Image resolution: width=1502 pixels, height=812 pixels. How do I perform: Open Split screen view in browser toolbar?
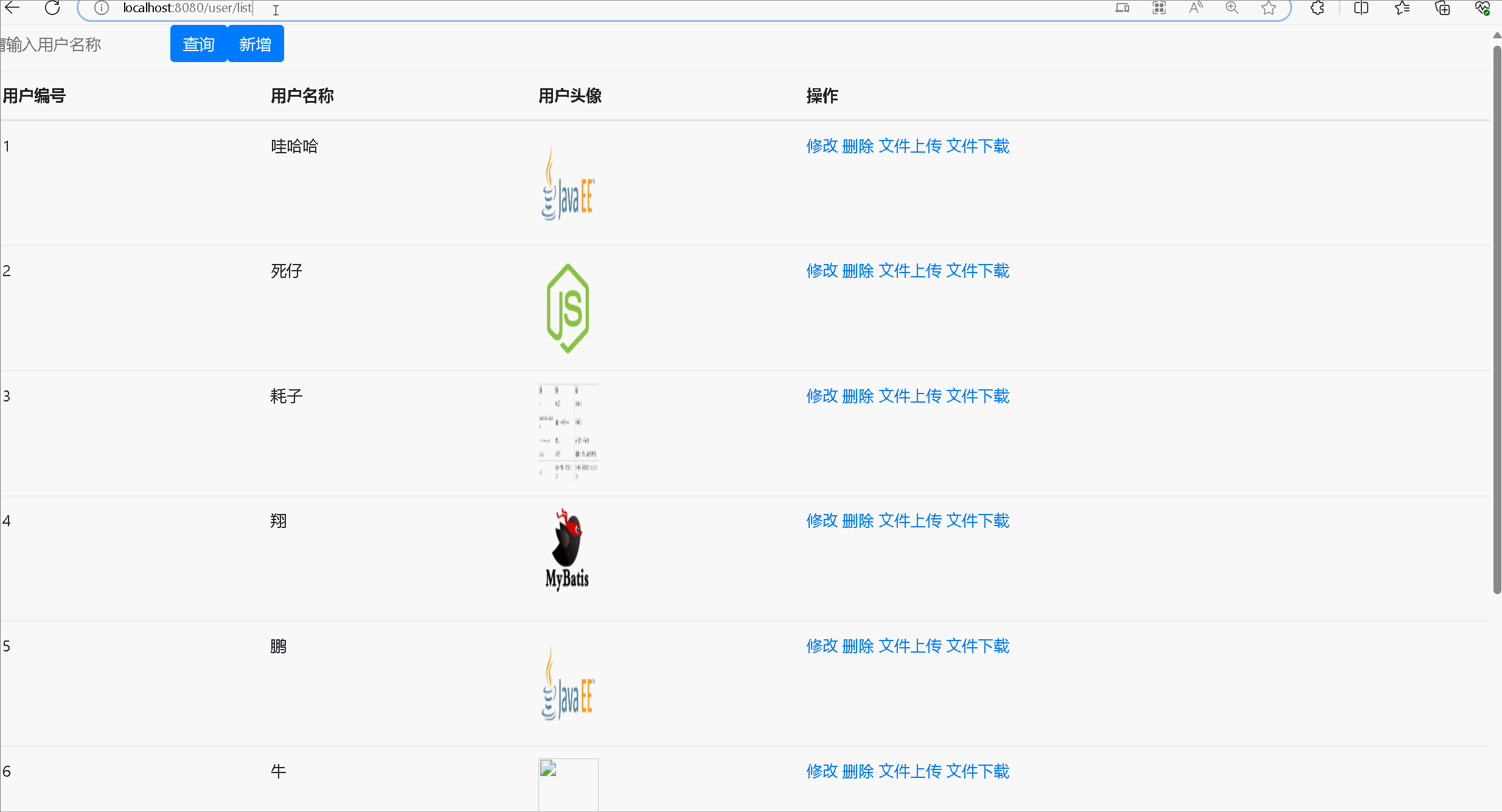click(x=1361, y=9)
